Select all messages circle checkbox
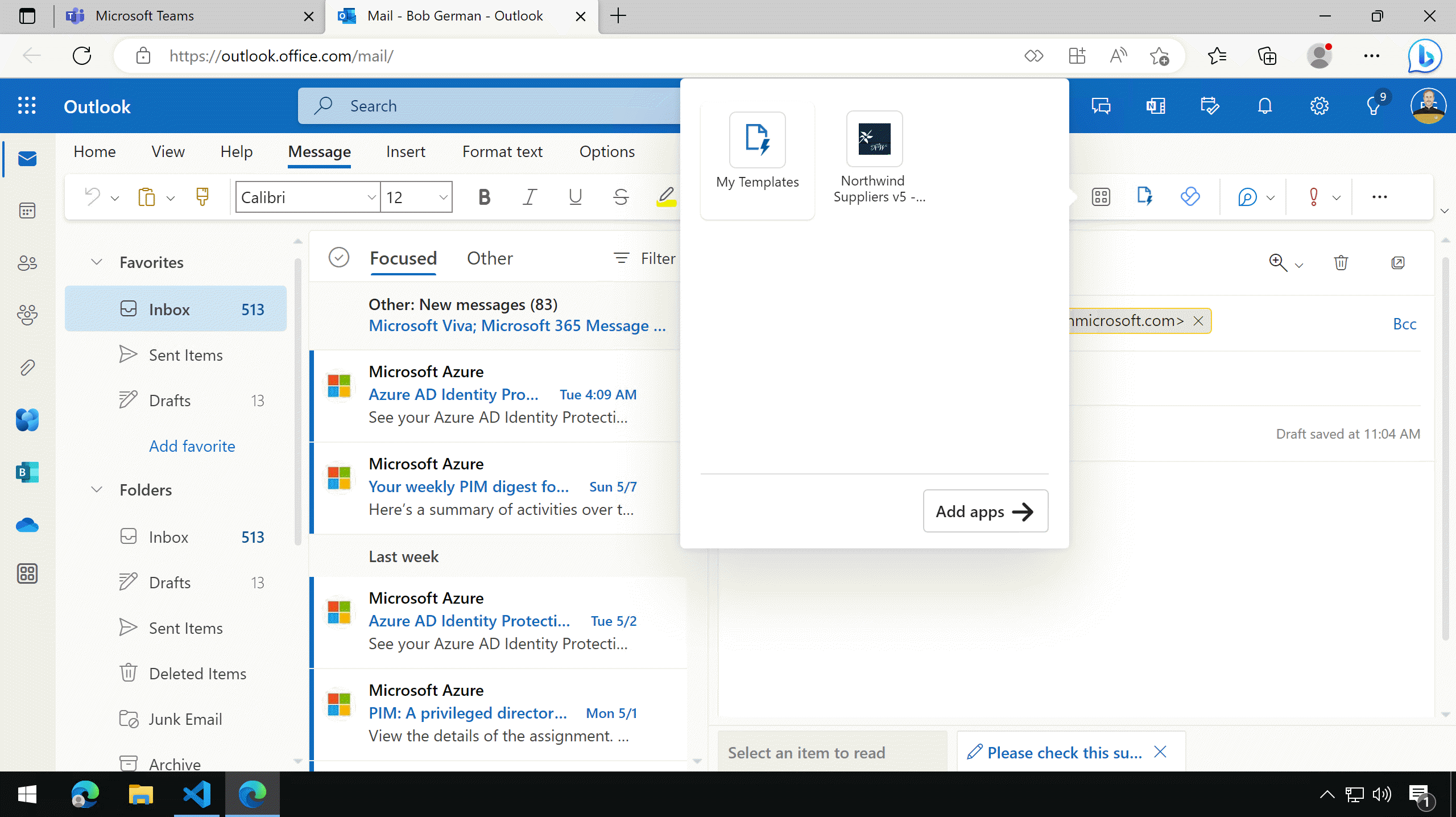The width and height of the screenshot is (1456, 817). pos(338,257)
